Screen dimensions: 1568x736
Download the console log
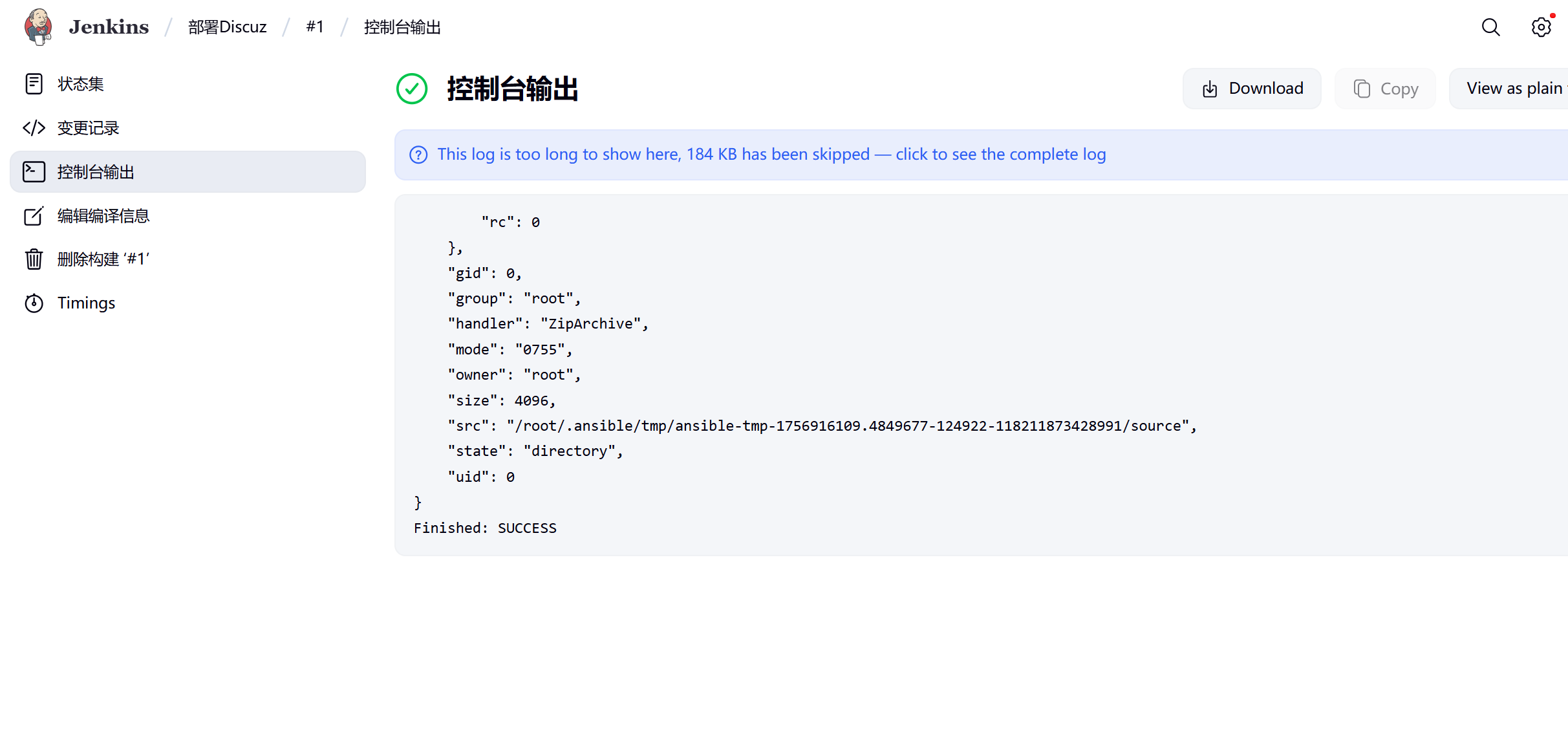(1252, 89)
